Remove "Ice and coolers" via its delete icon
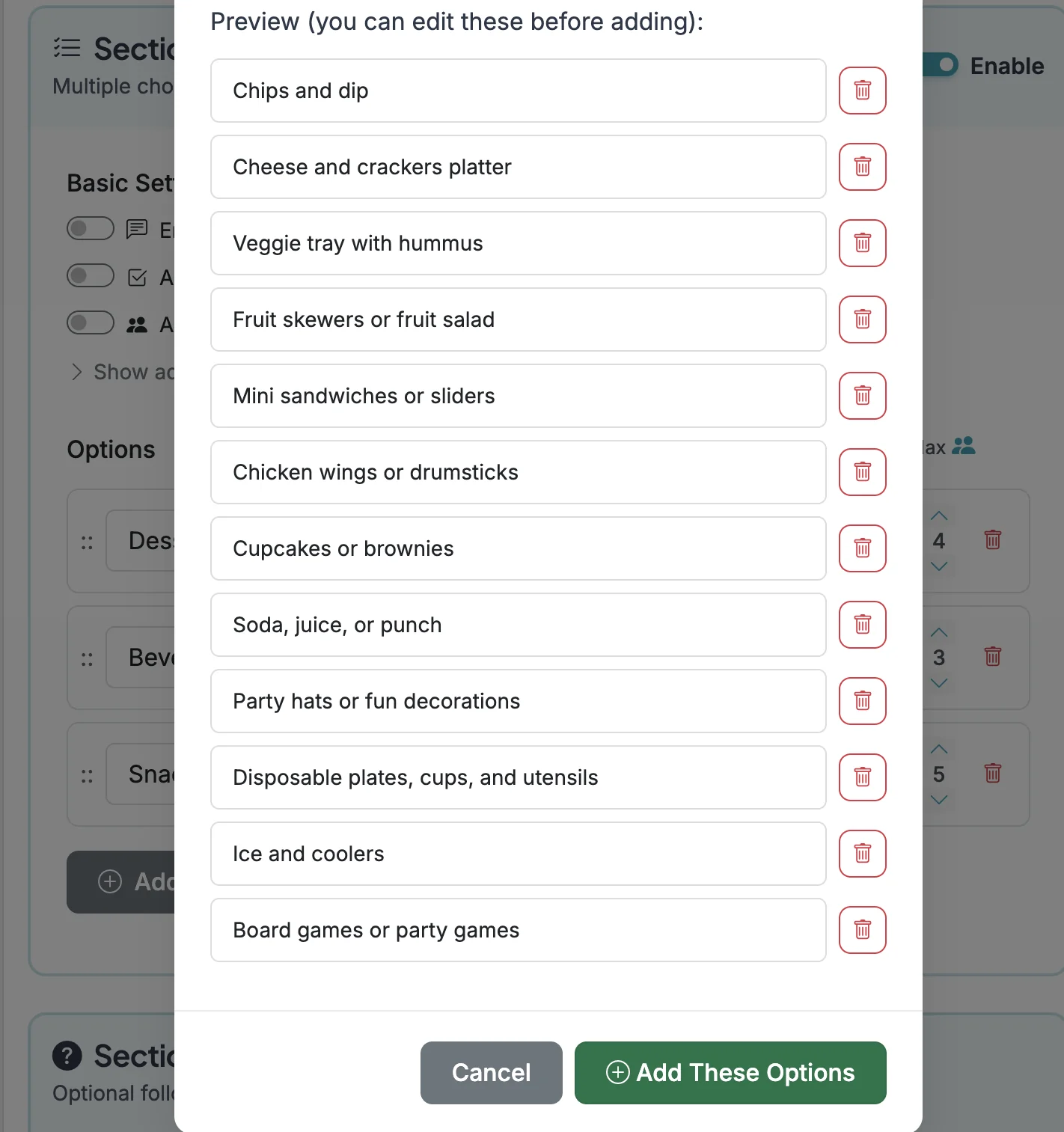Image resolution: width=1064 pixels, height=1132 pixels. click(x=862, y=854)
